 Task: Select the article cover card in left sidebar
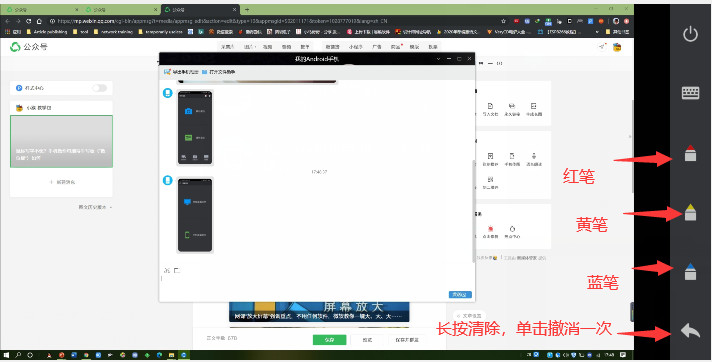tap(61, 141)
